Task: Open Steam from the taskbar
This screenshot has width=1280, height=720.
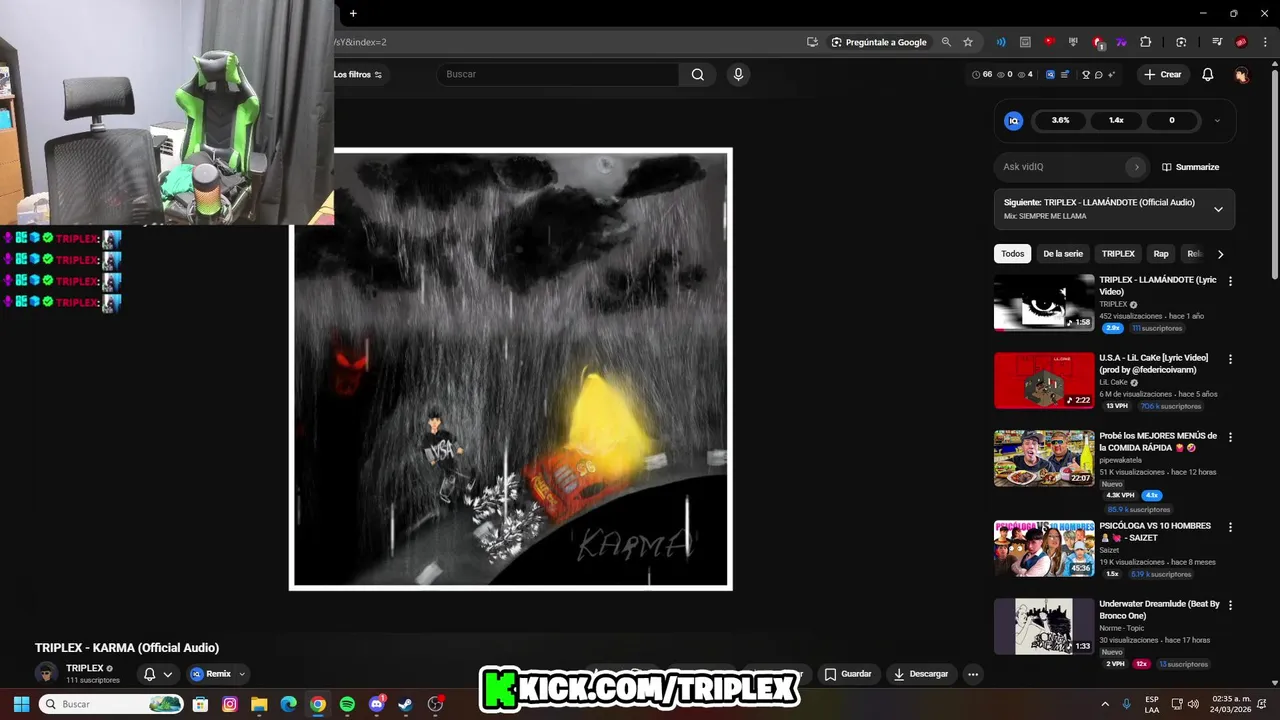Action: click(406, 704)
